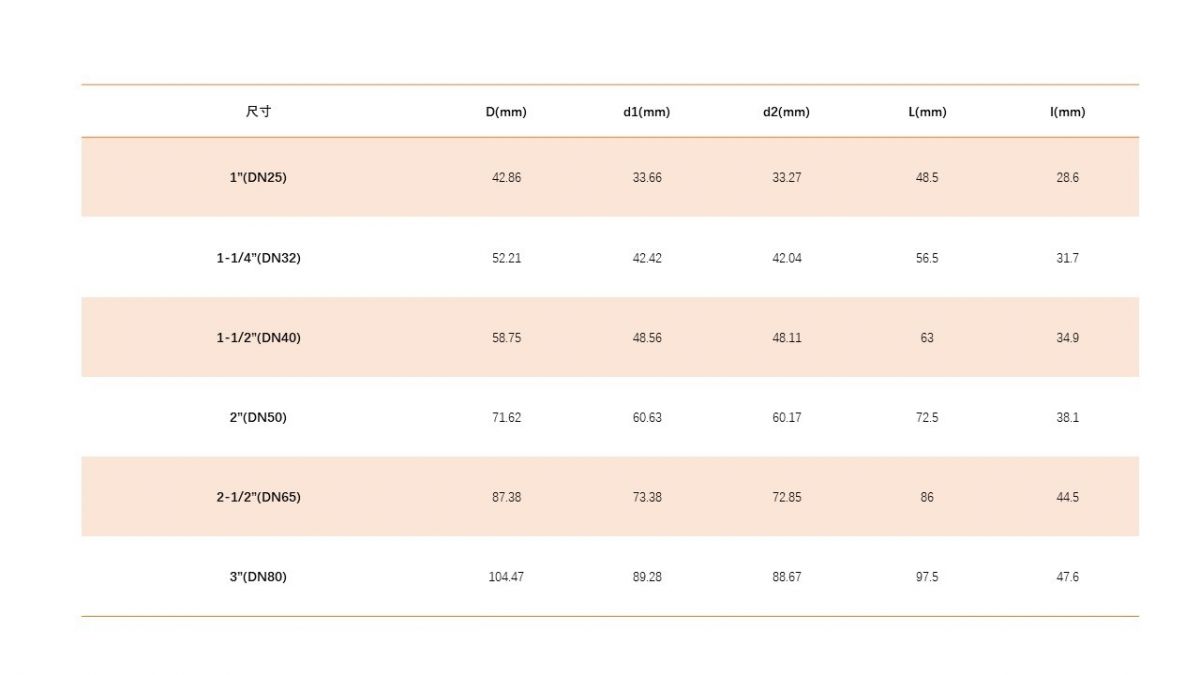Image resolution: width=1200 pixels, height=675 pixels.
Task: Click the 89.28 cell for DN80
Action: [647, 577]
